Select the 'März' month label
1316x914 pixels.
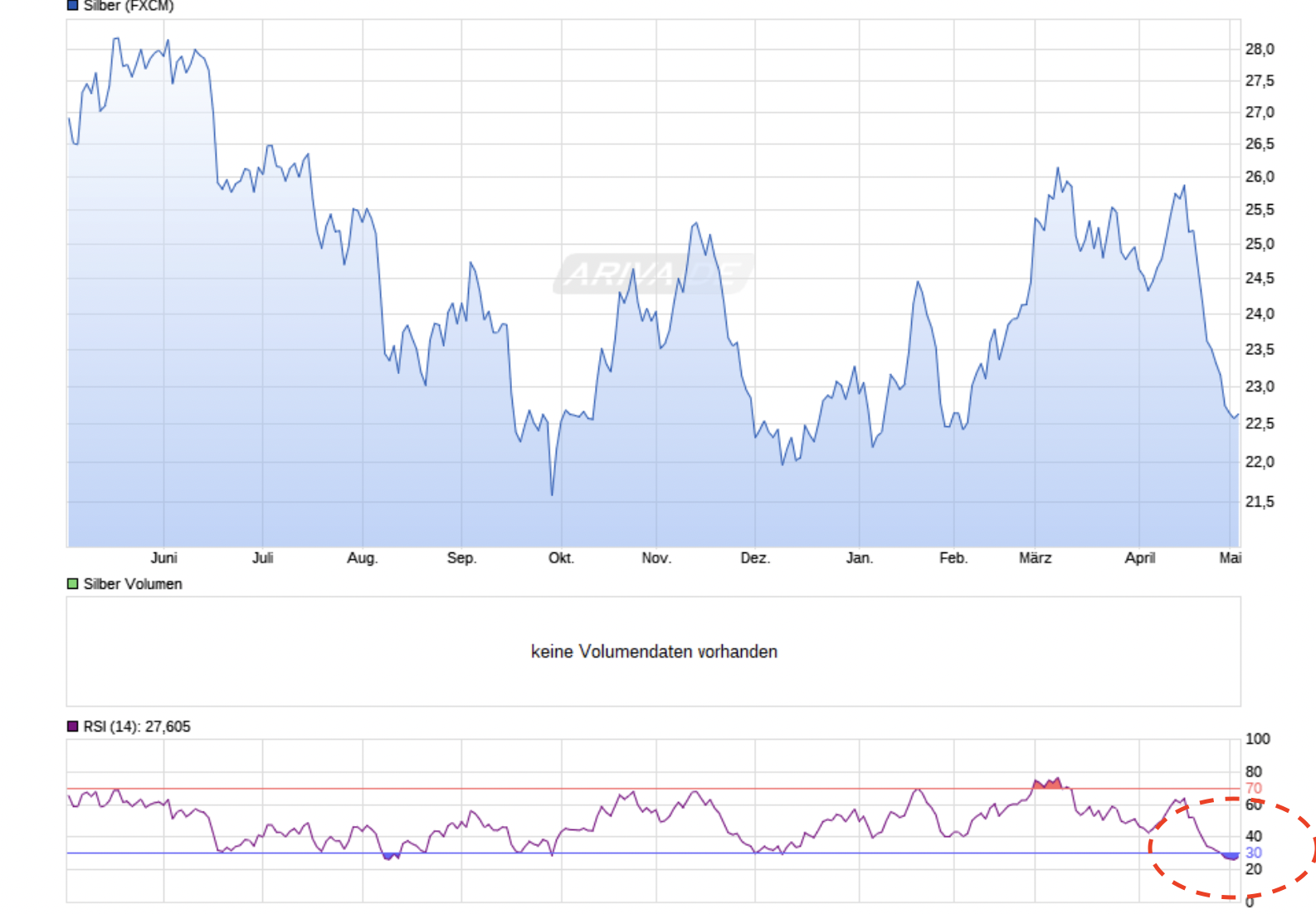[1035, 558]
